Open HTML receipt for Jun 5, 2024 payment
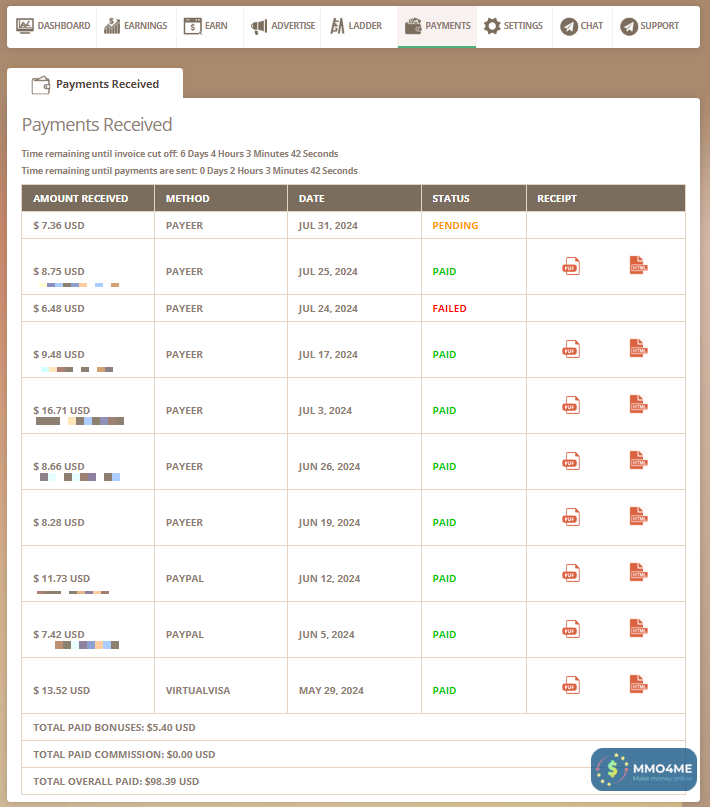This screenshot has height=807, width=710. click(638, 628)
